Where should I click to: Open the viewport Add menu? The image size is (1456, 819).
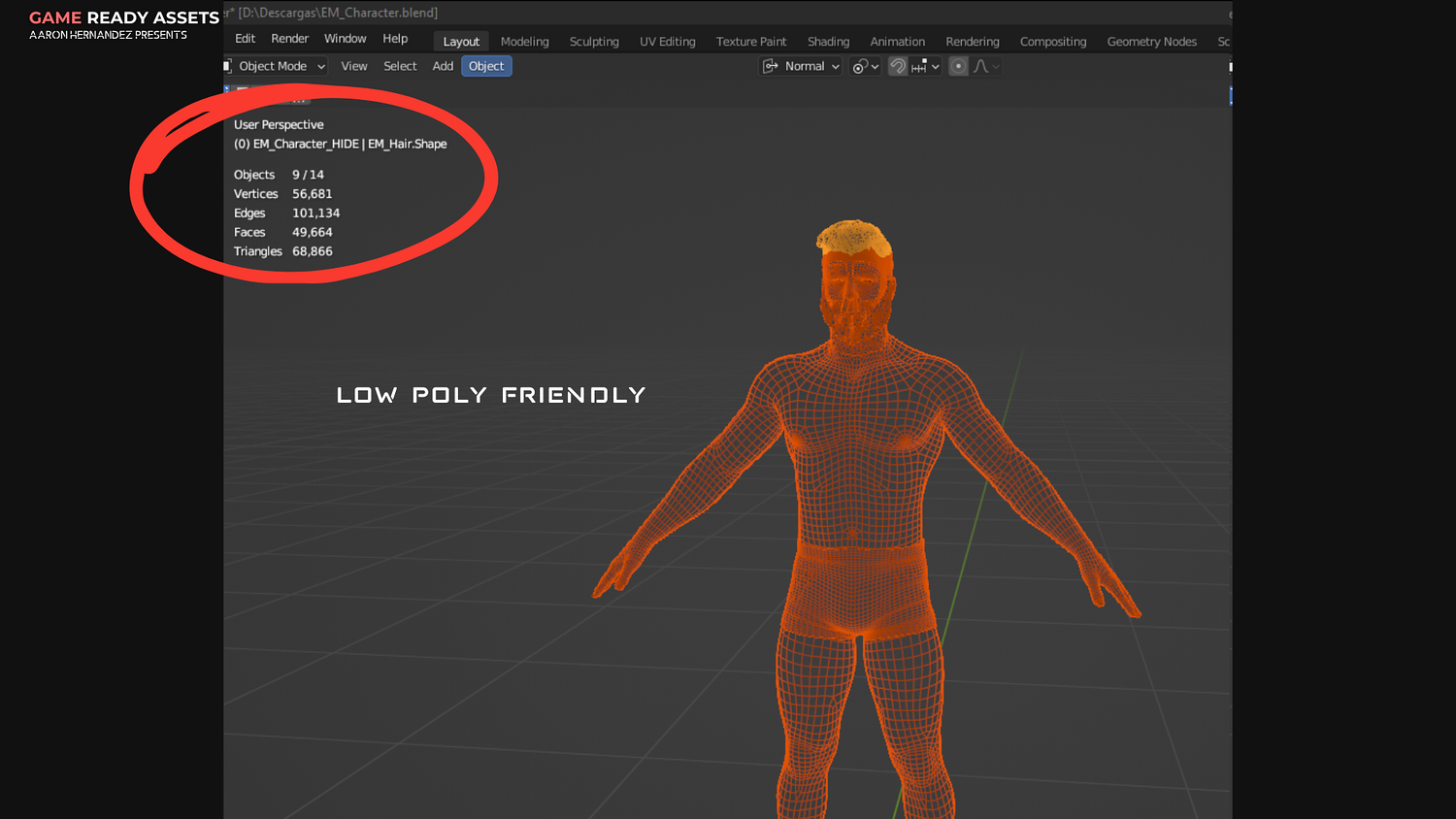443,66
